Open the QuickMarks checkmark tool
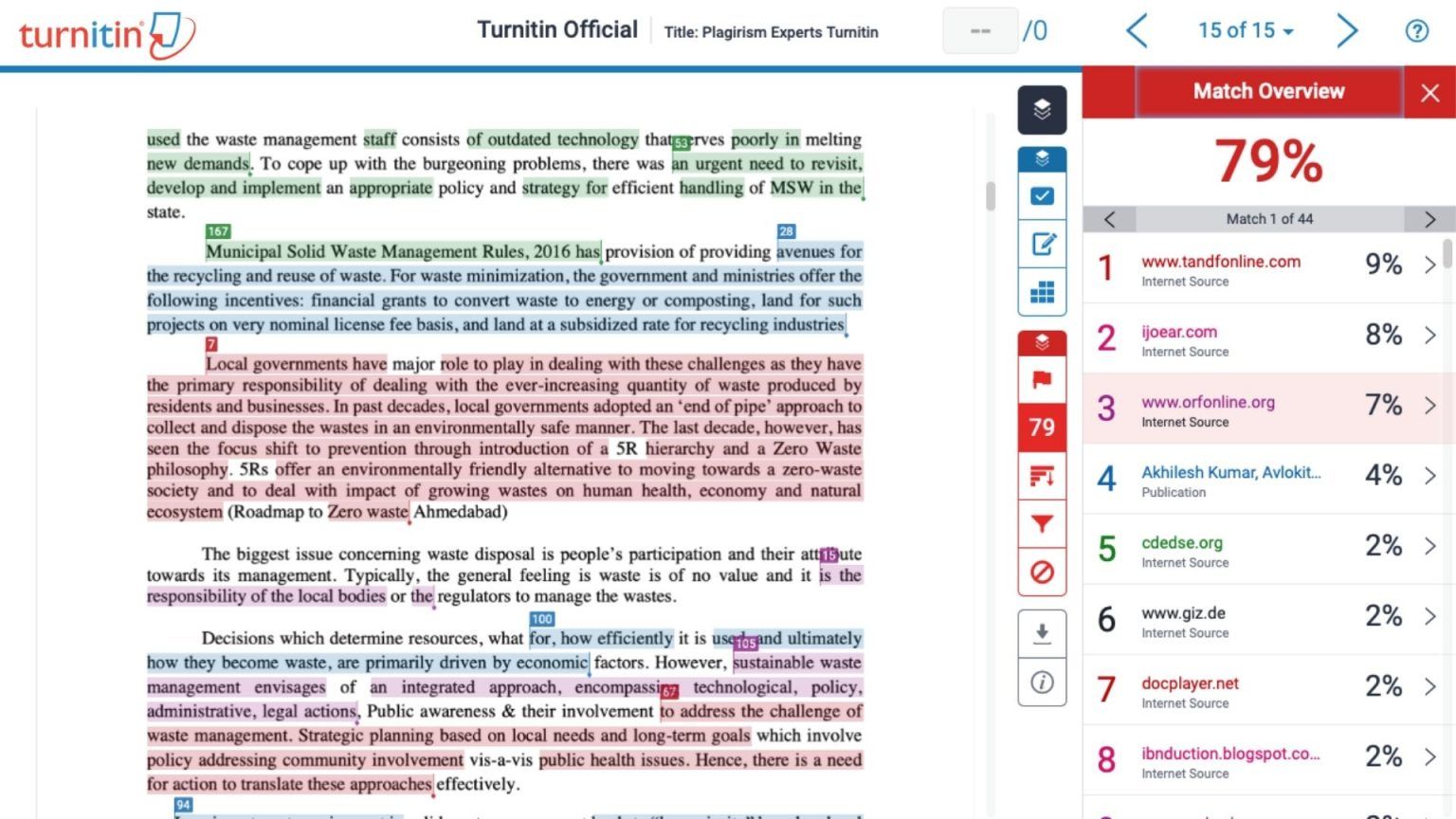 pyautogui.click(x=1042, y=196)
